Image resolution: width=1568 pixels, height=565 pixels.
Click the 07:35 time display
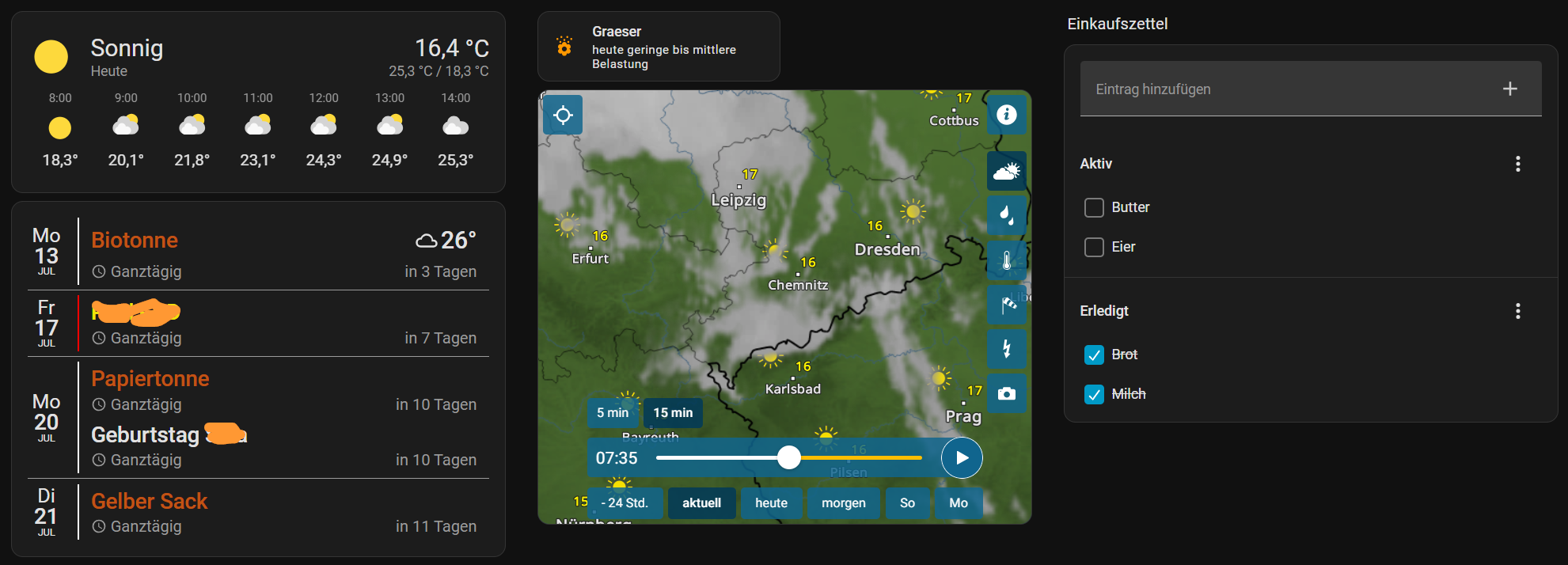(617, 458)
